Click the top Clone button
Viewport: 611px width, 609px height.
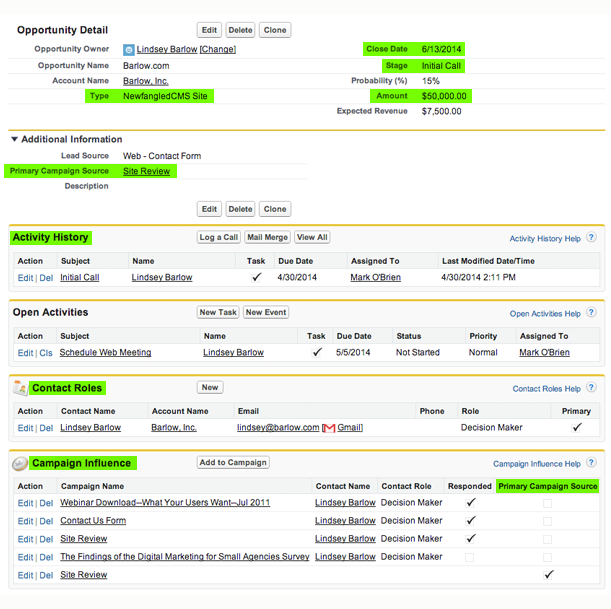pyautogui.click(x=275, y=30)
